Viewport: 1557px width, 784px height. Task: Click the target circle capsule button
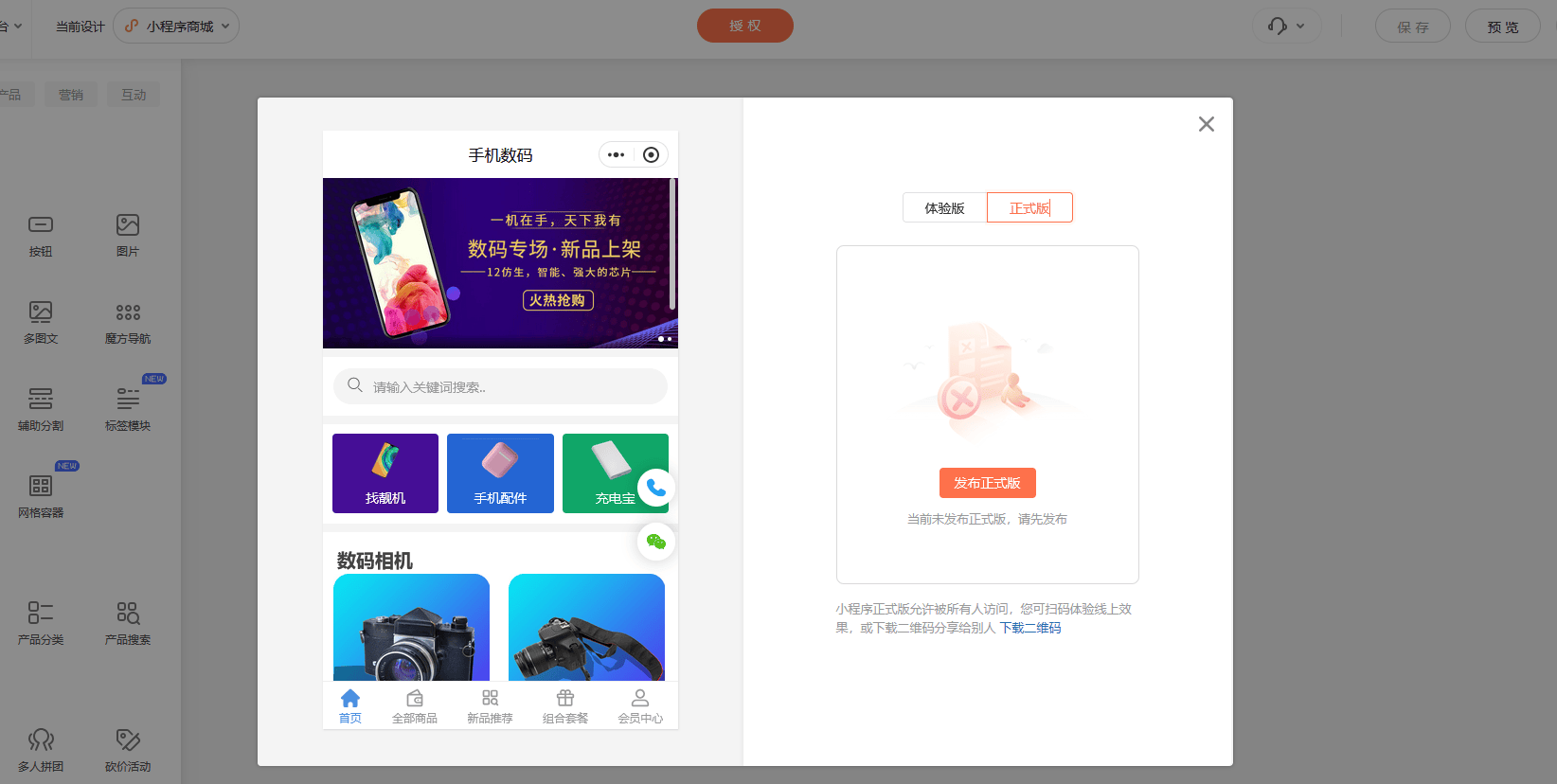tap(651, 155)
